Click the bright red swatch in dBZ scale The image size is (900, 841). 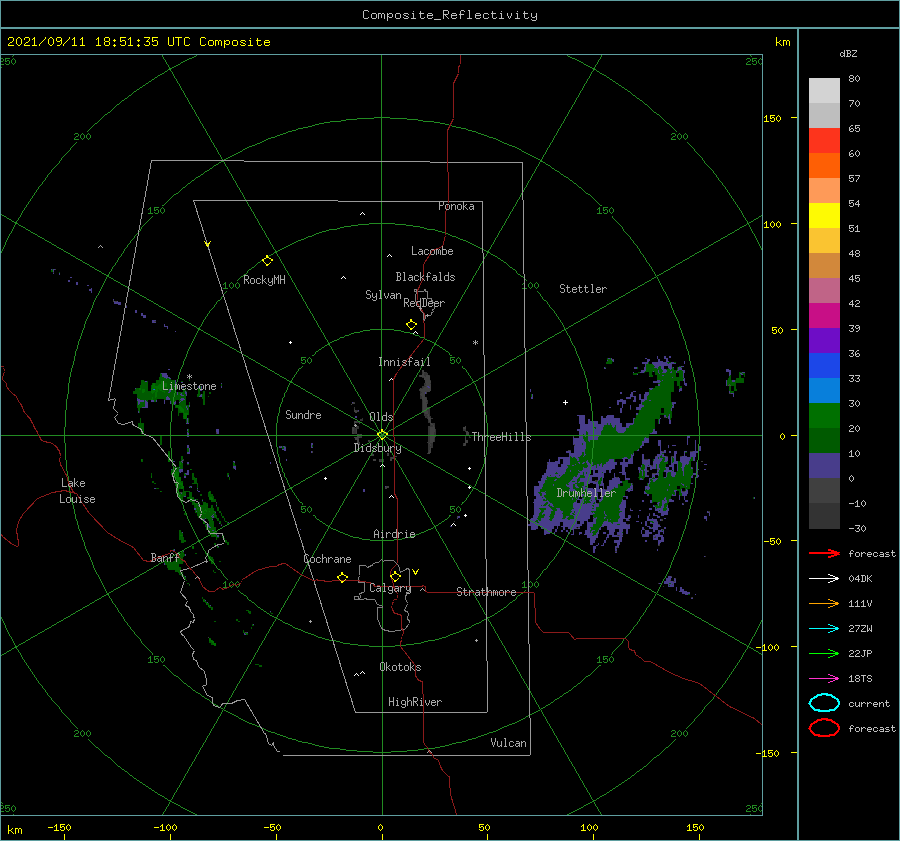pos(824,141)
